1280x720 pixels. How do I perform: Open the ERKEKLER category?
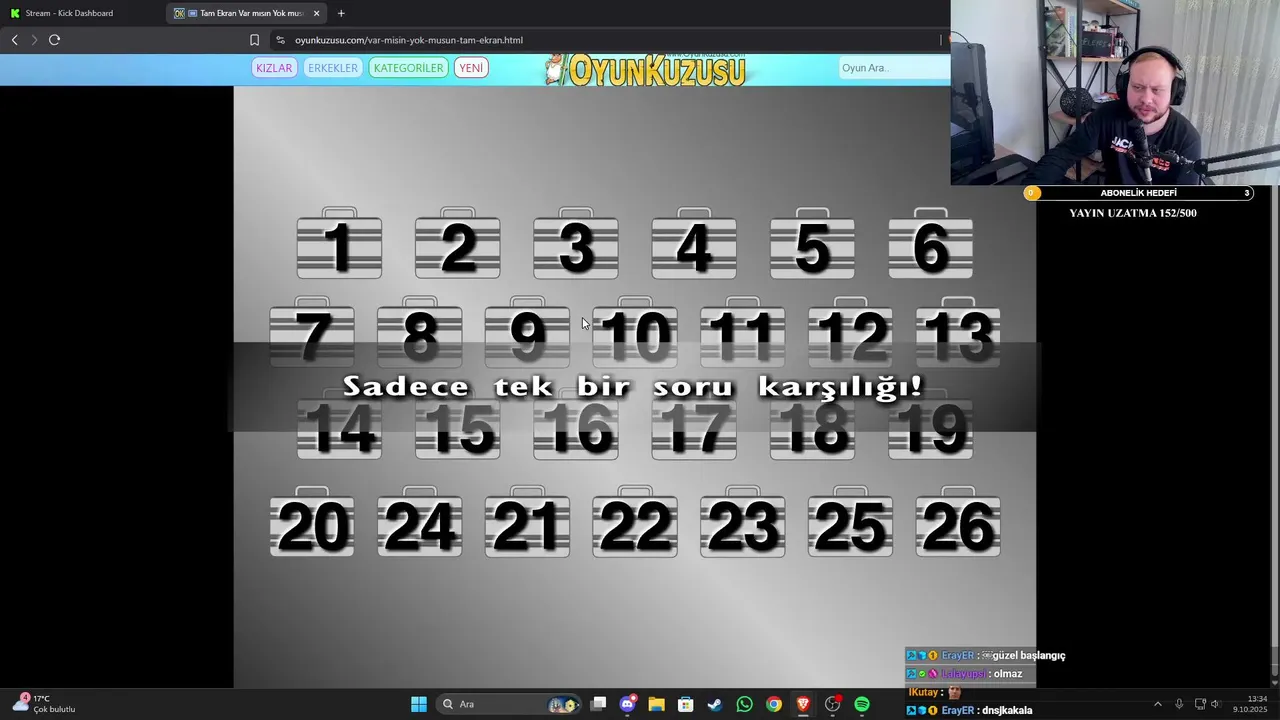[x=332, y=68]
